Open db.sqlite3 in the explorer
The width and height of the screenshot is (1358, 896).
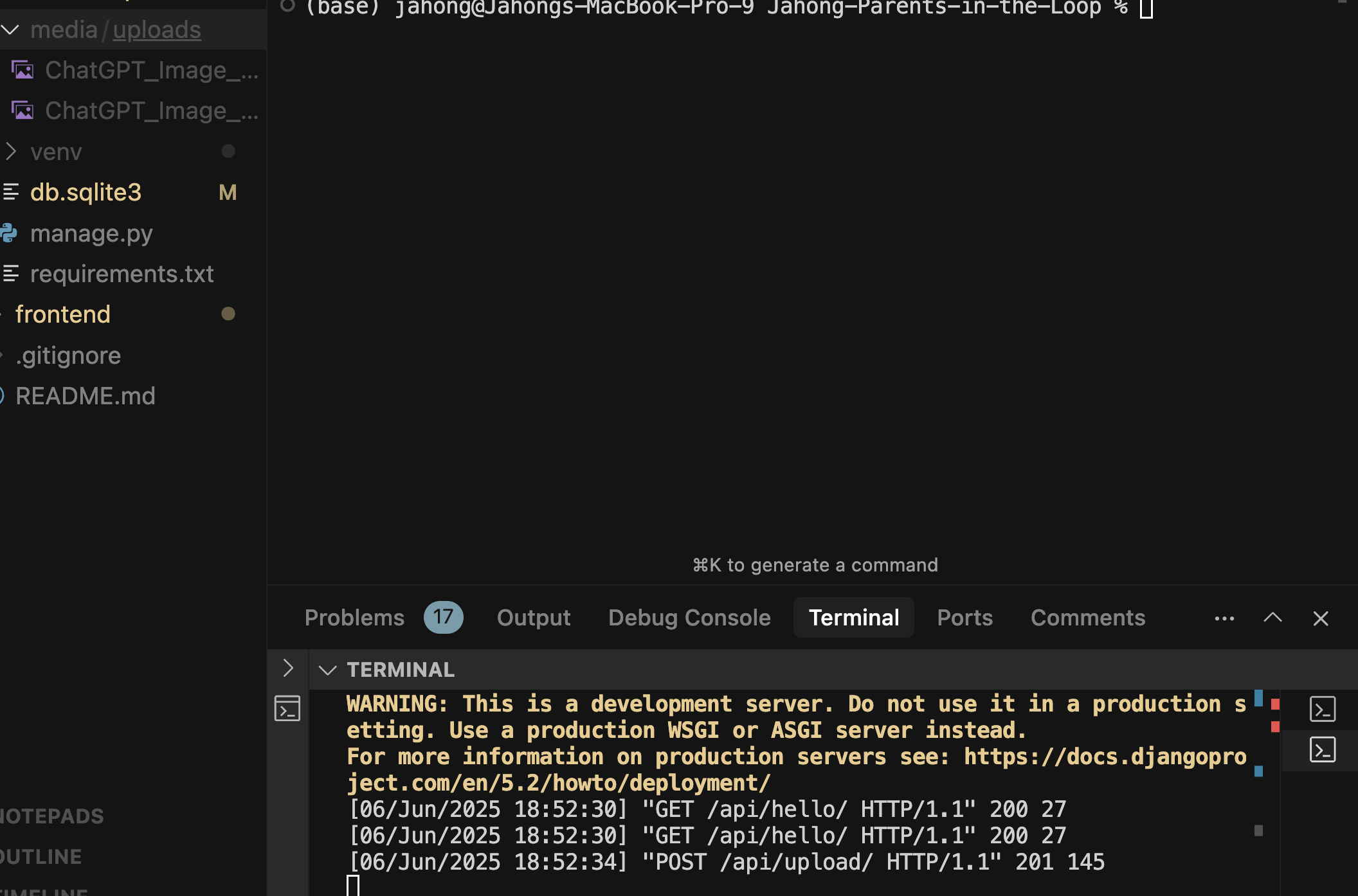click(x=86, y=192)
